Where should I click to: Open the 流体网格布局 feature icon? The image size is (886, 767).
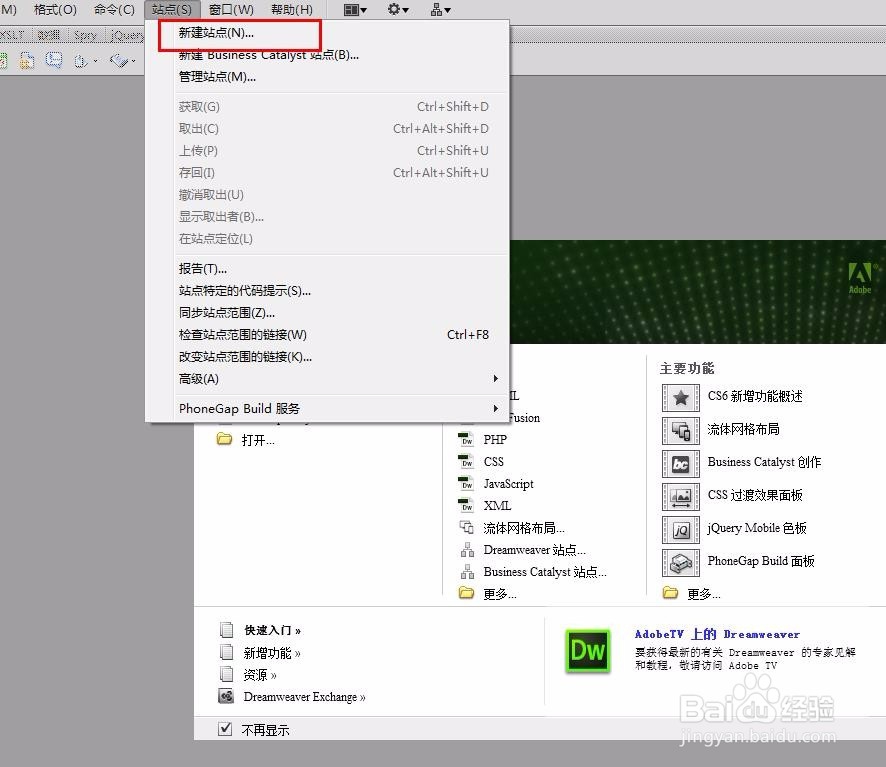pyautogui.click(x=681, y=429)
